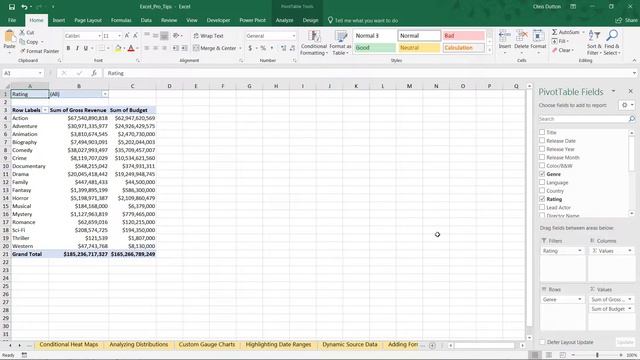
Task: Open the Row Labels filter dropdown
Action: [x=45, y=110]
